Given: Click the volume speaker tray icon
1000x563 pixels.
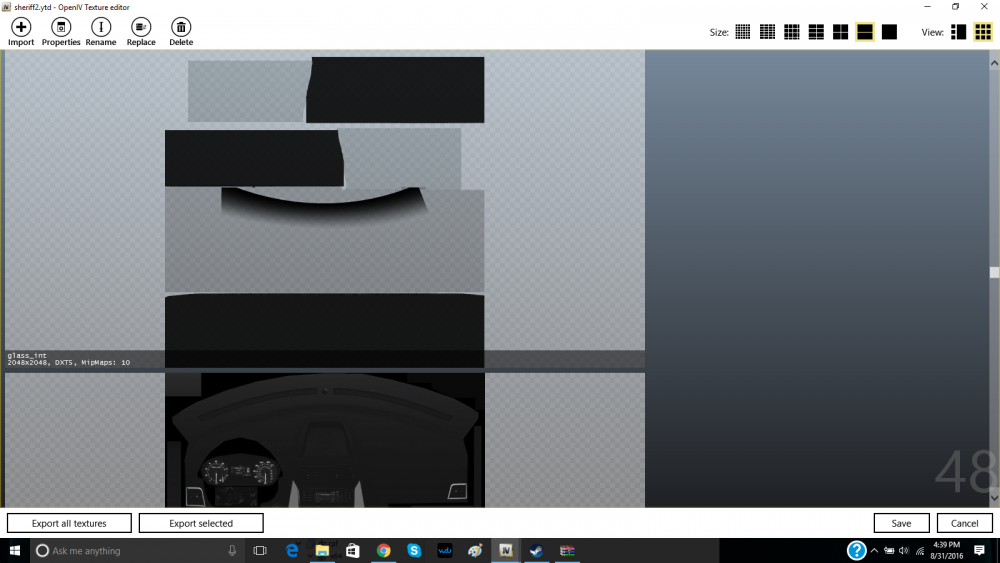Looking at the screenshot, I should (904, 551).
